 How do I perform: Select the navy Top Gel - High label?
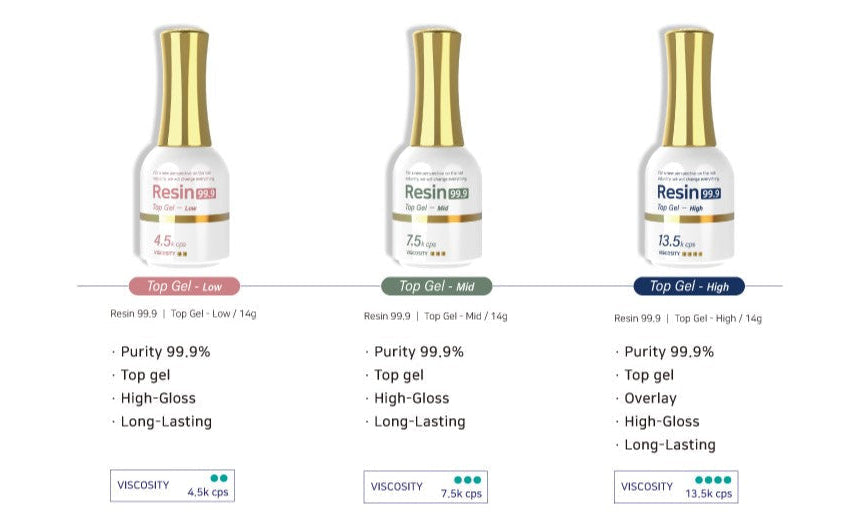tap(689, 286)
